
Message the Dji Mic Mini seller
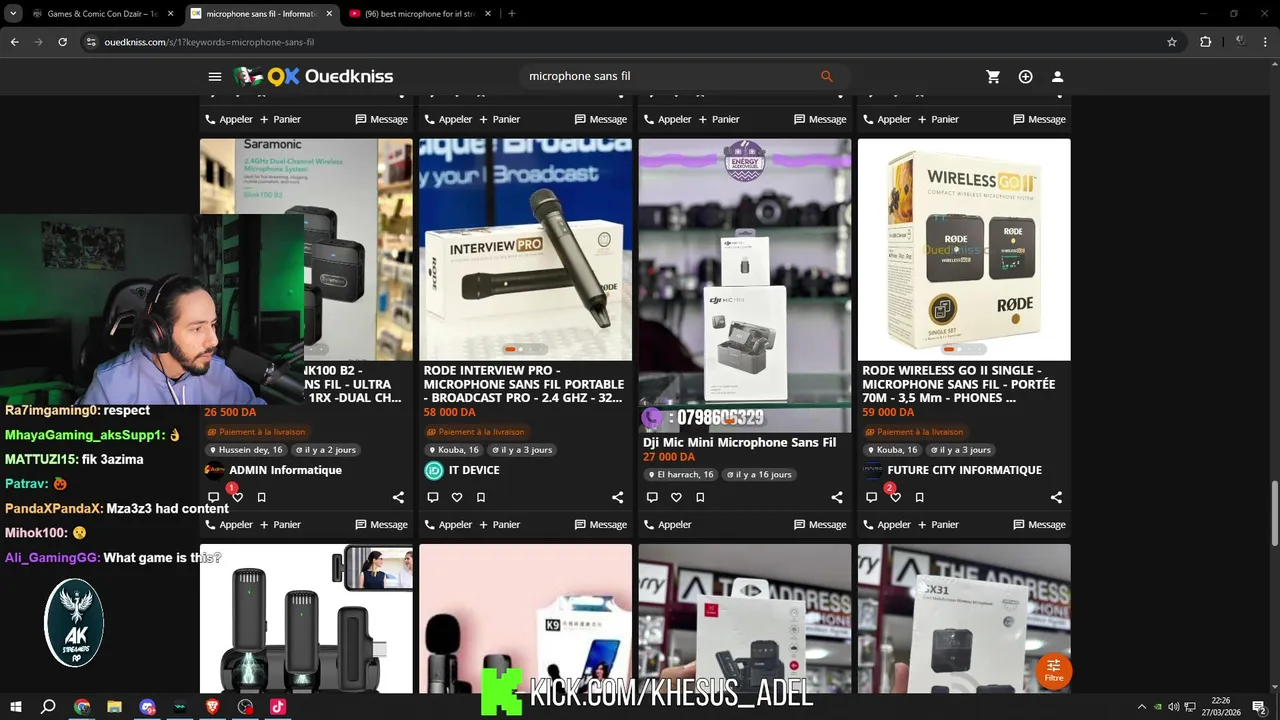point(820,524)
